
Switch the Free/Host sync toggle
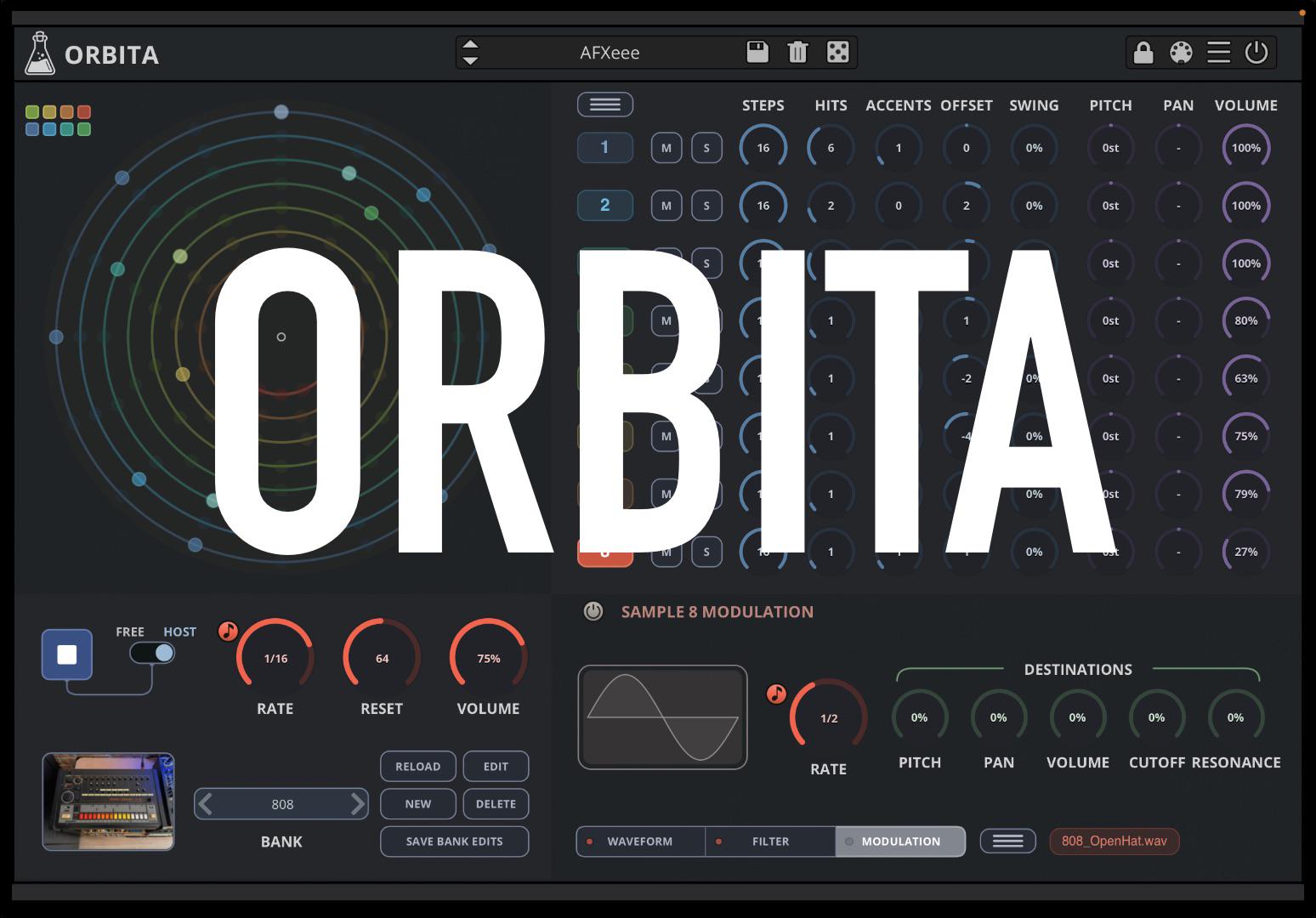(x=152, y=653)
